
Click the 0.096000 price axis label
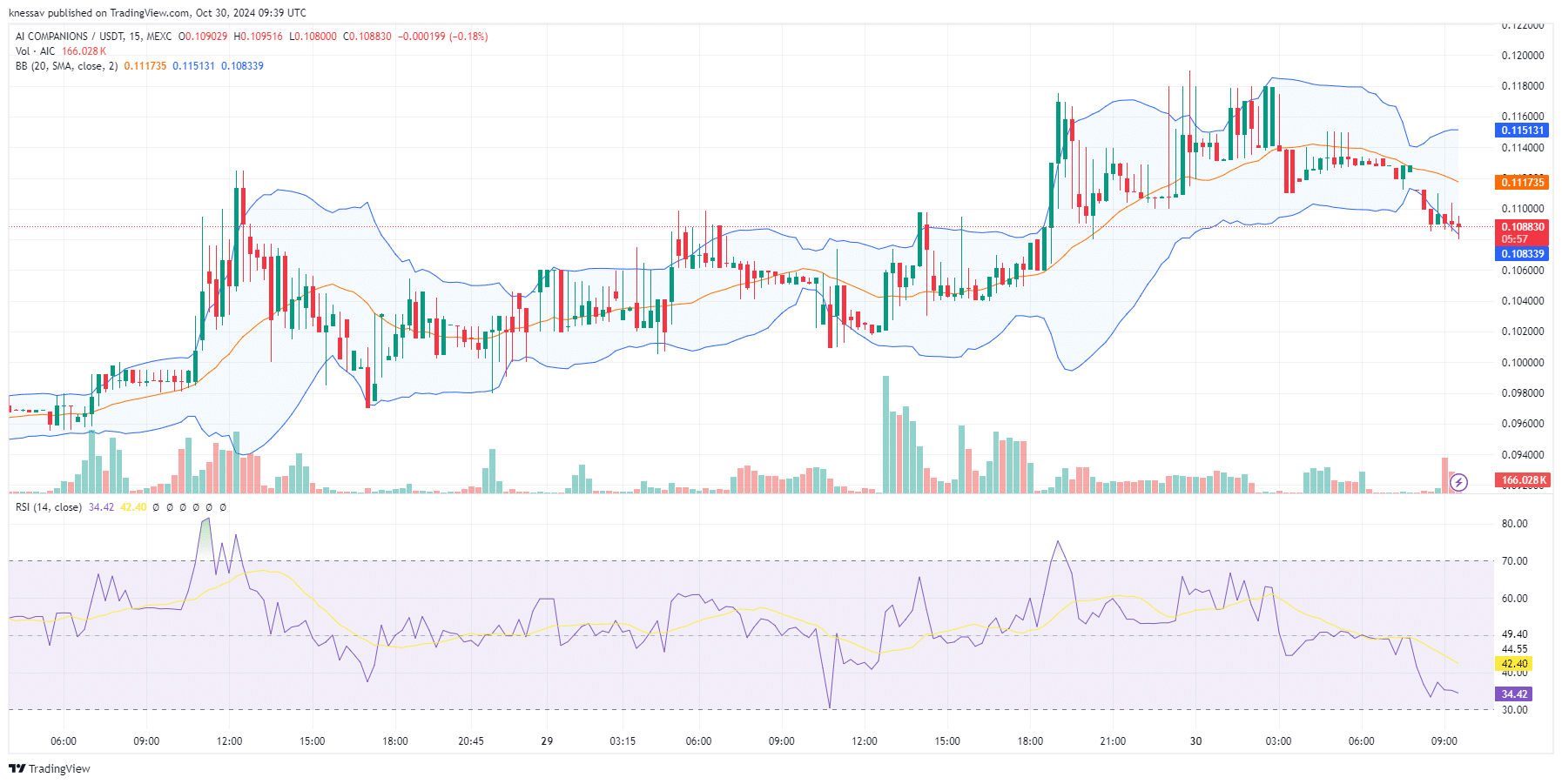tap(1523, 424)
